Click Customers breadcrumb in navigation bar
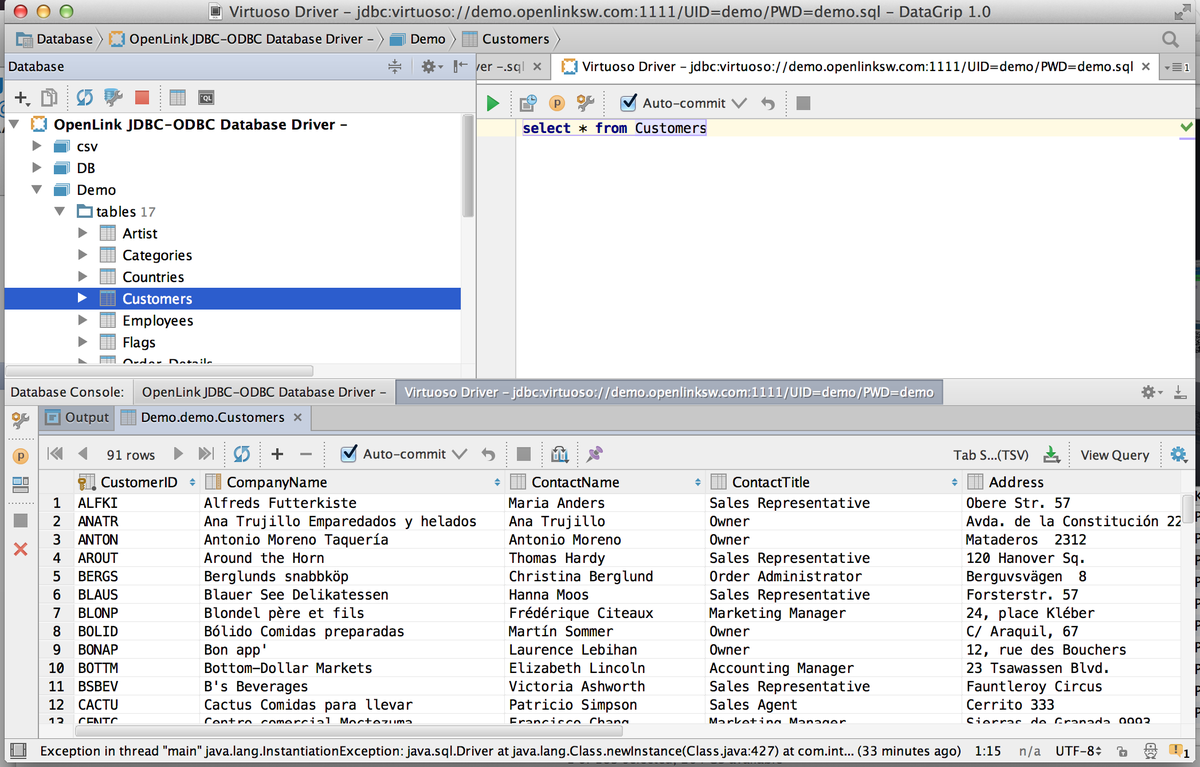 pyautogui.click(x=505, y=39)
